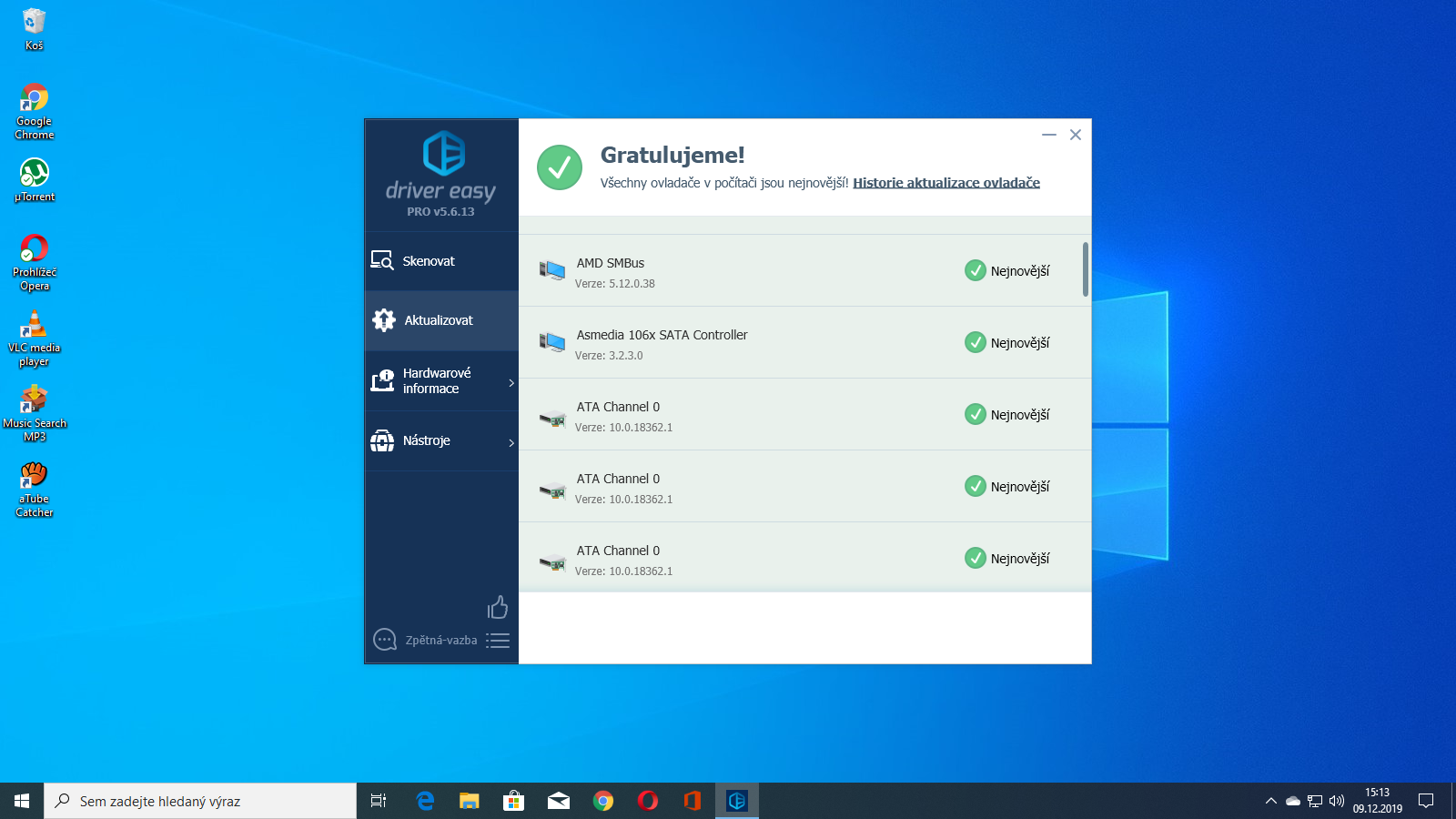Click the Windows search input box
This screenshot has height=819, width=1456.
click(x=200, y=801)
